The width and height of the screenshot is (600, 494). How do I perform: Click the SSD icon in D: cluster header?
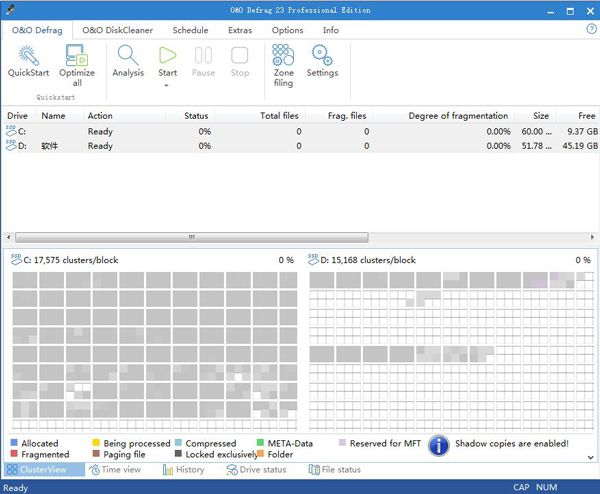[x=313, y=259]
